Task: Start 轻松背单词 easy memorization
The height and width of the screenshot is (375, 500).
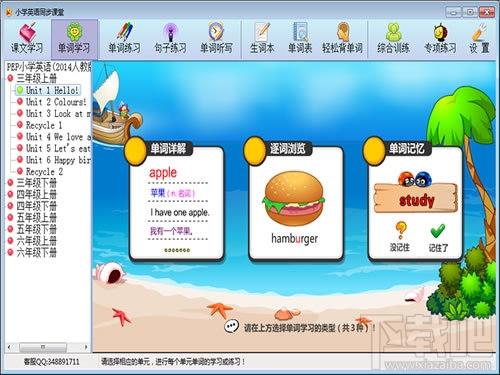Action: (342, 38)
